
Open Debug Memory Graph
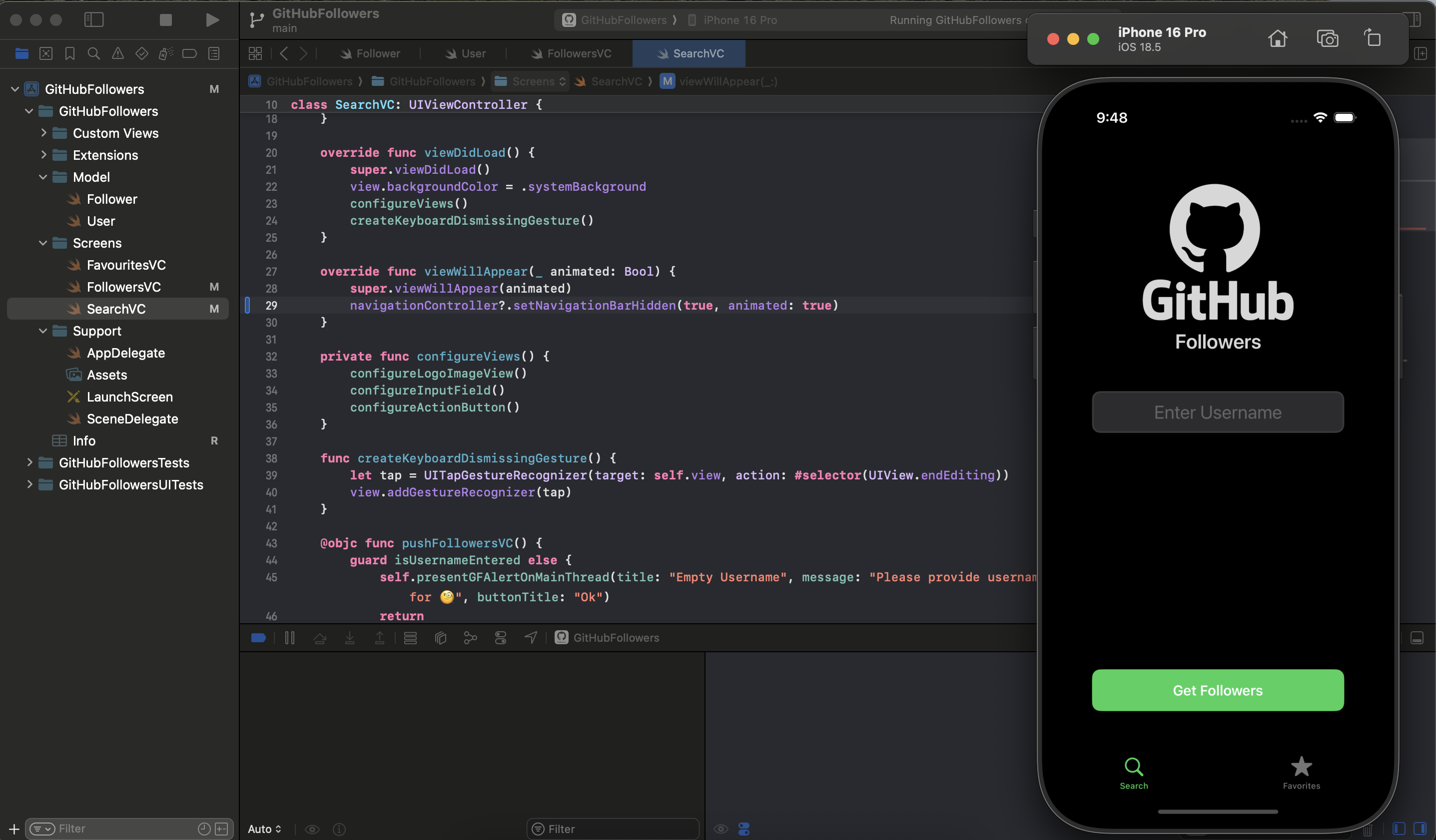[470, 638]
